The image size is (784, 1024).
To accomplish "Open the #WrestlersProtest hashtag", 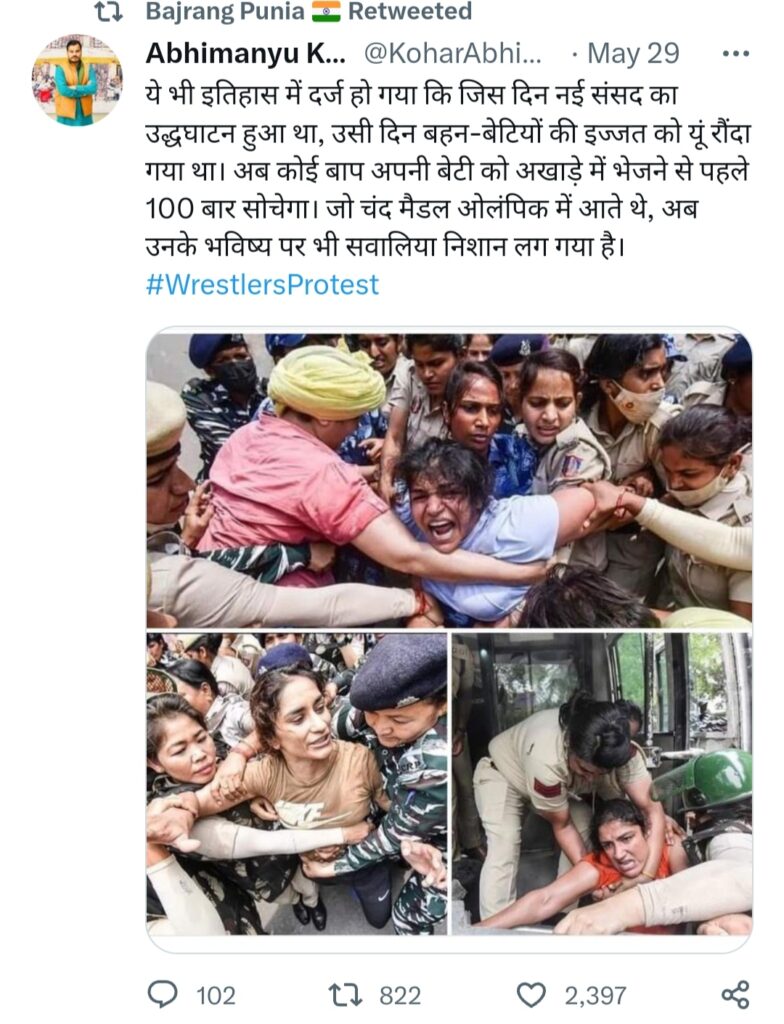I will pos(262,284).
